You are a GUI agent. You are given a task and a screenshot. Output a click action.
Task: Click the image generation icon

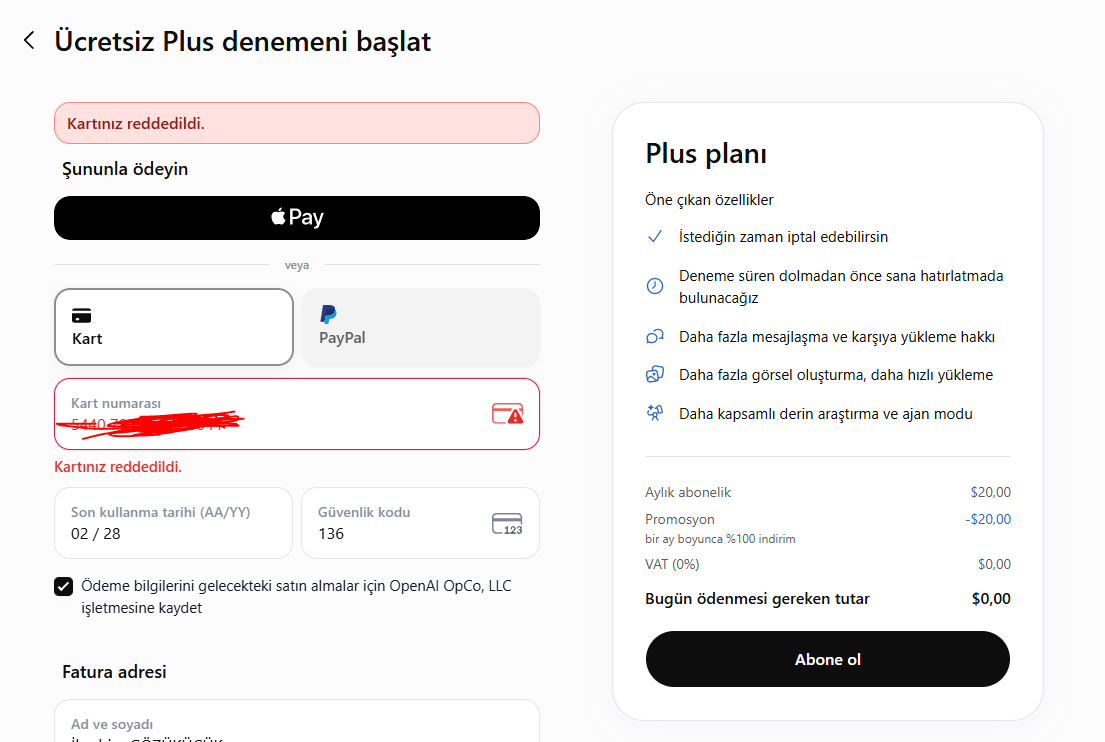[655, 375]
